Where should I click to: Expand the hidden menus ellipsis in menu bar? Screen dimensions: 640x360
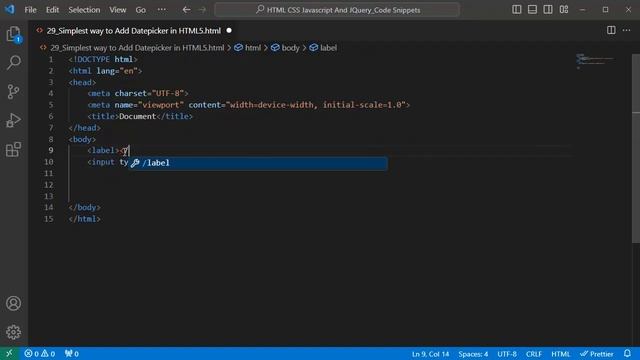162,10
